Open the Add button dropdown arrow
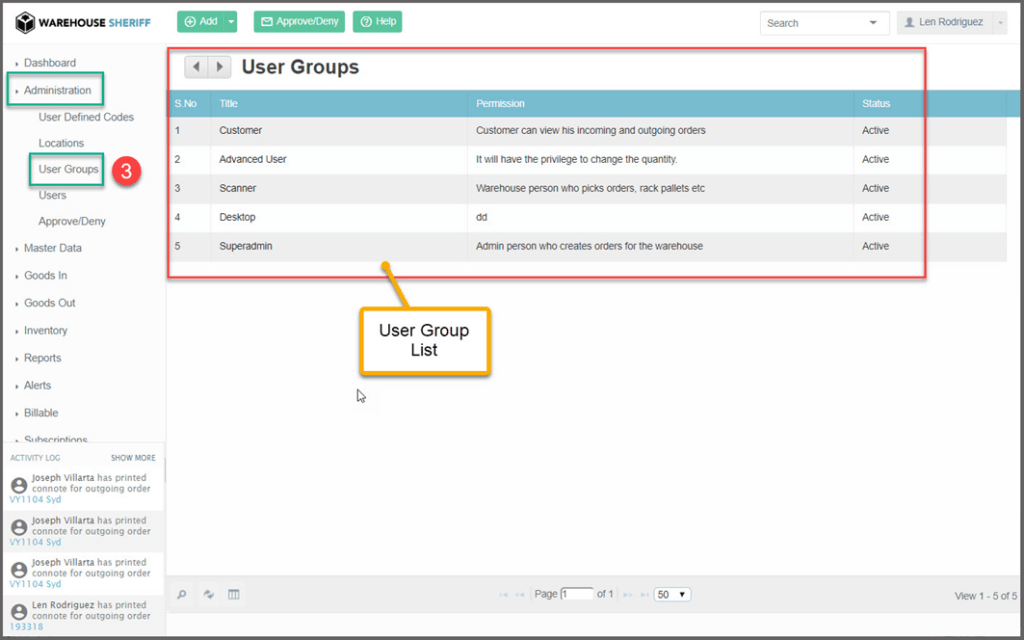 (x=231, y=22)
